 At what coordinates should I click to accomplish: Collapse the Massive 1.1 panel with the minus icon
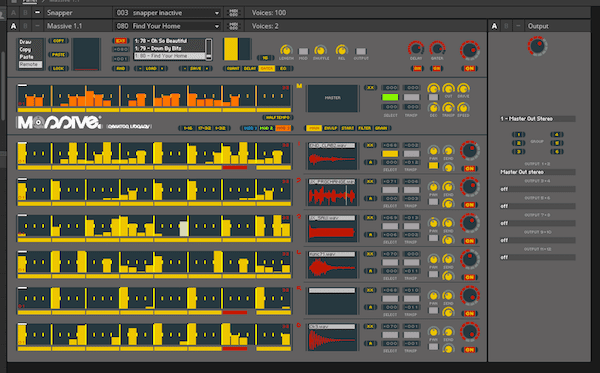click(x=37, y=26)
